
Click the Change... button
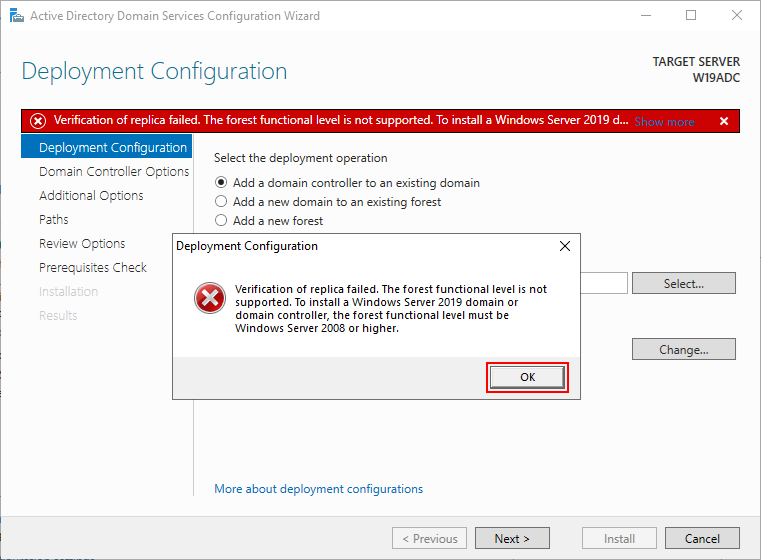pos(683,349)
